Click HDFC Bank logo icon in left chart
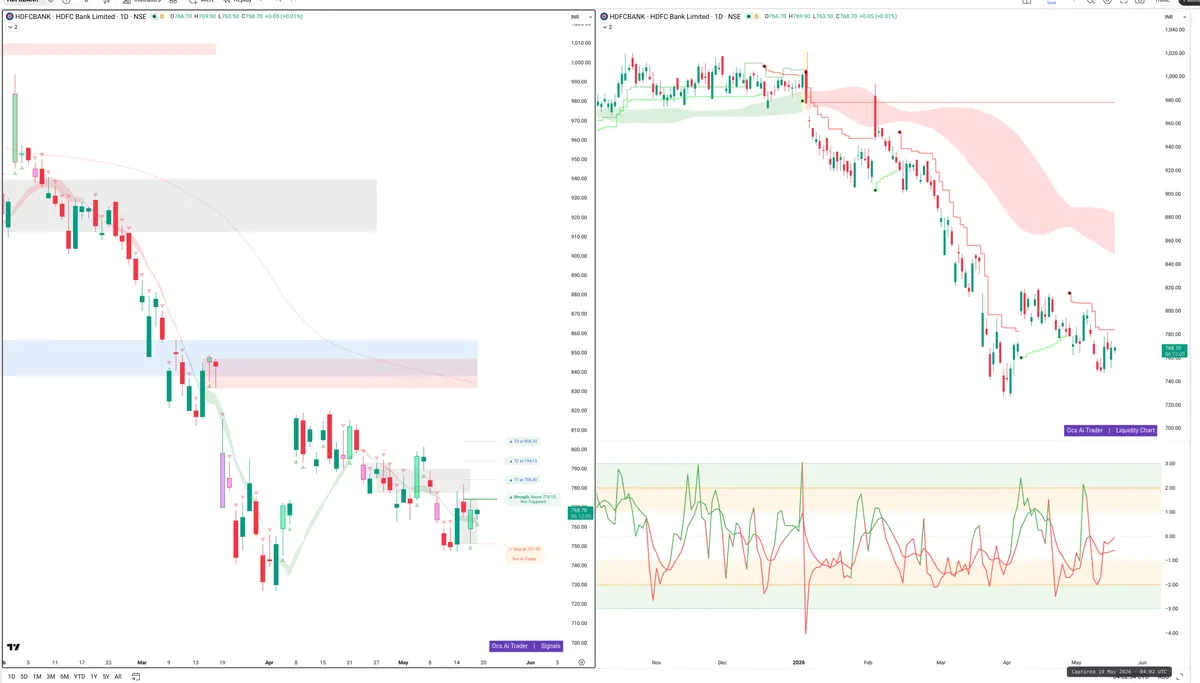 pyautogui.click(x=9, y=17)
